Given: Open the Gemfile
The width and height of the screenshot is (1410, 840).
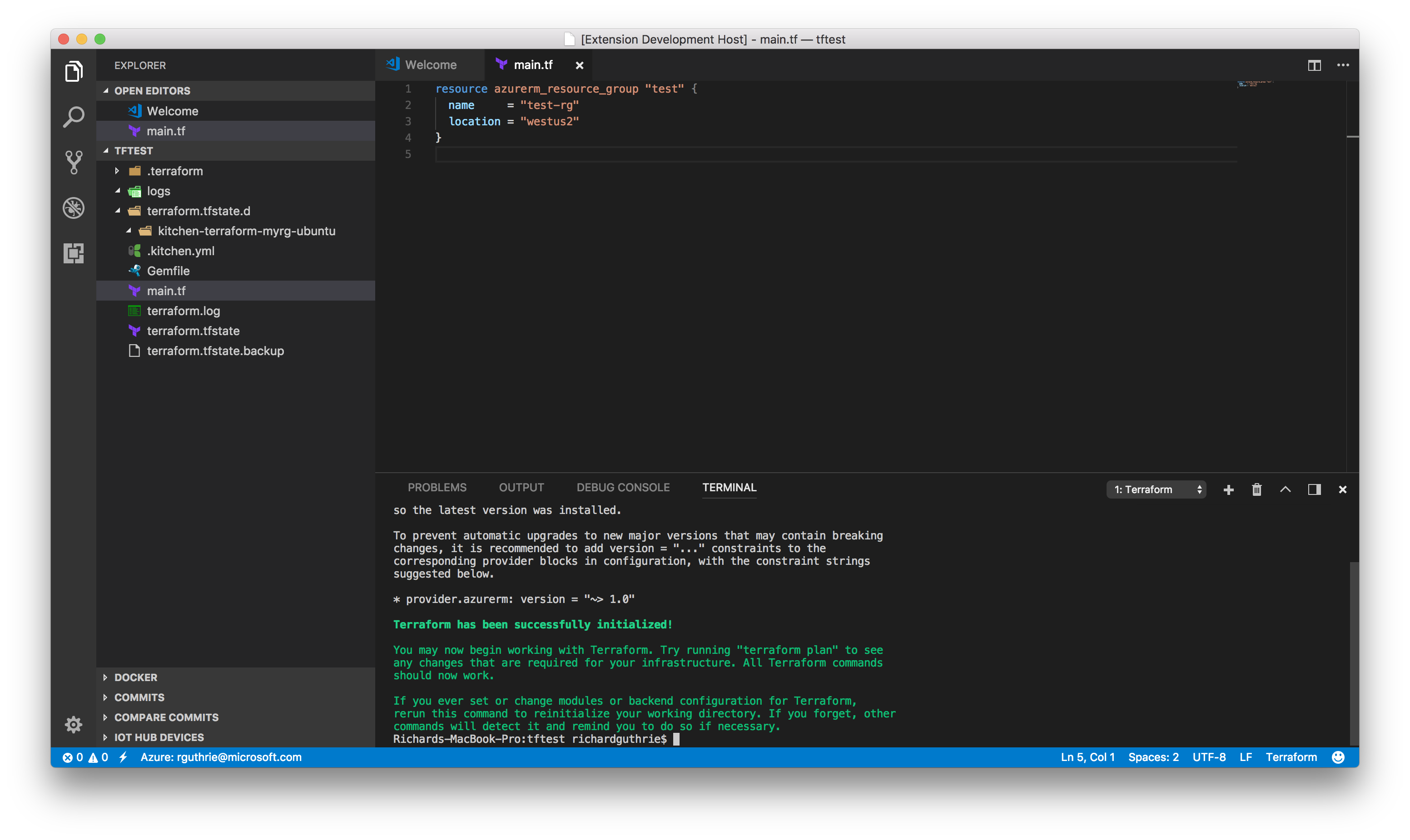Looking at the screenshot, I should pyautogui.click(x=236, y=271).
